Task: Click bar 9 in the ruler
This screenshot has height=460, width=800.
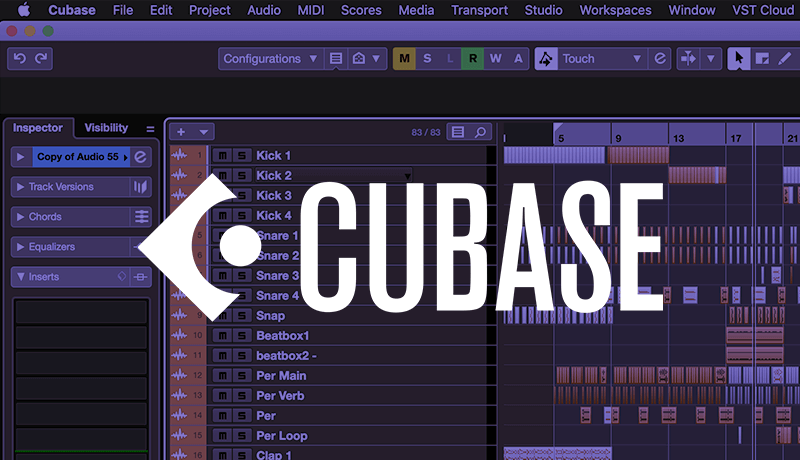Action: point(618,138)
